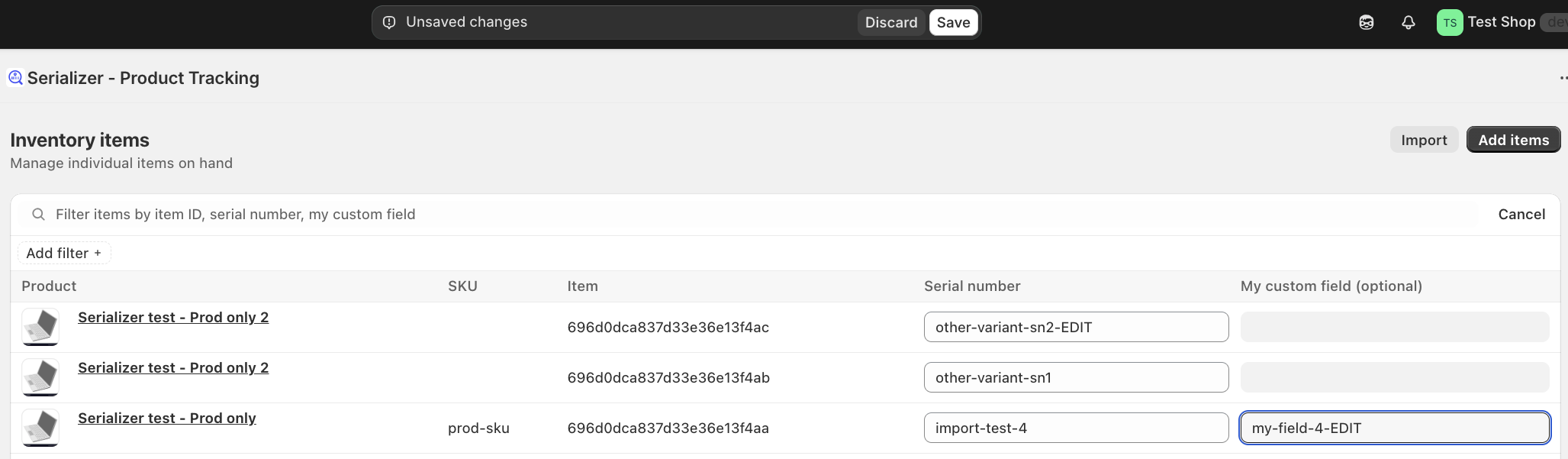This screenshot has width=1568, height=459.
Task: Open the Serializer test - Prod only link
Action: click(x=166, y=418)
